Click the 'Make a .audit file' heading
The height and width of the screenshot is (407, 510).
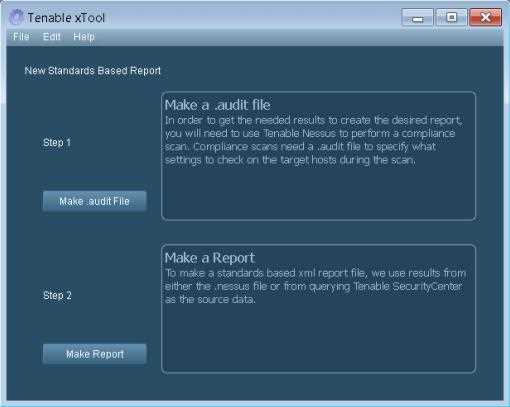pos(217,105)
